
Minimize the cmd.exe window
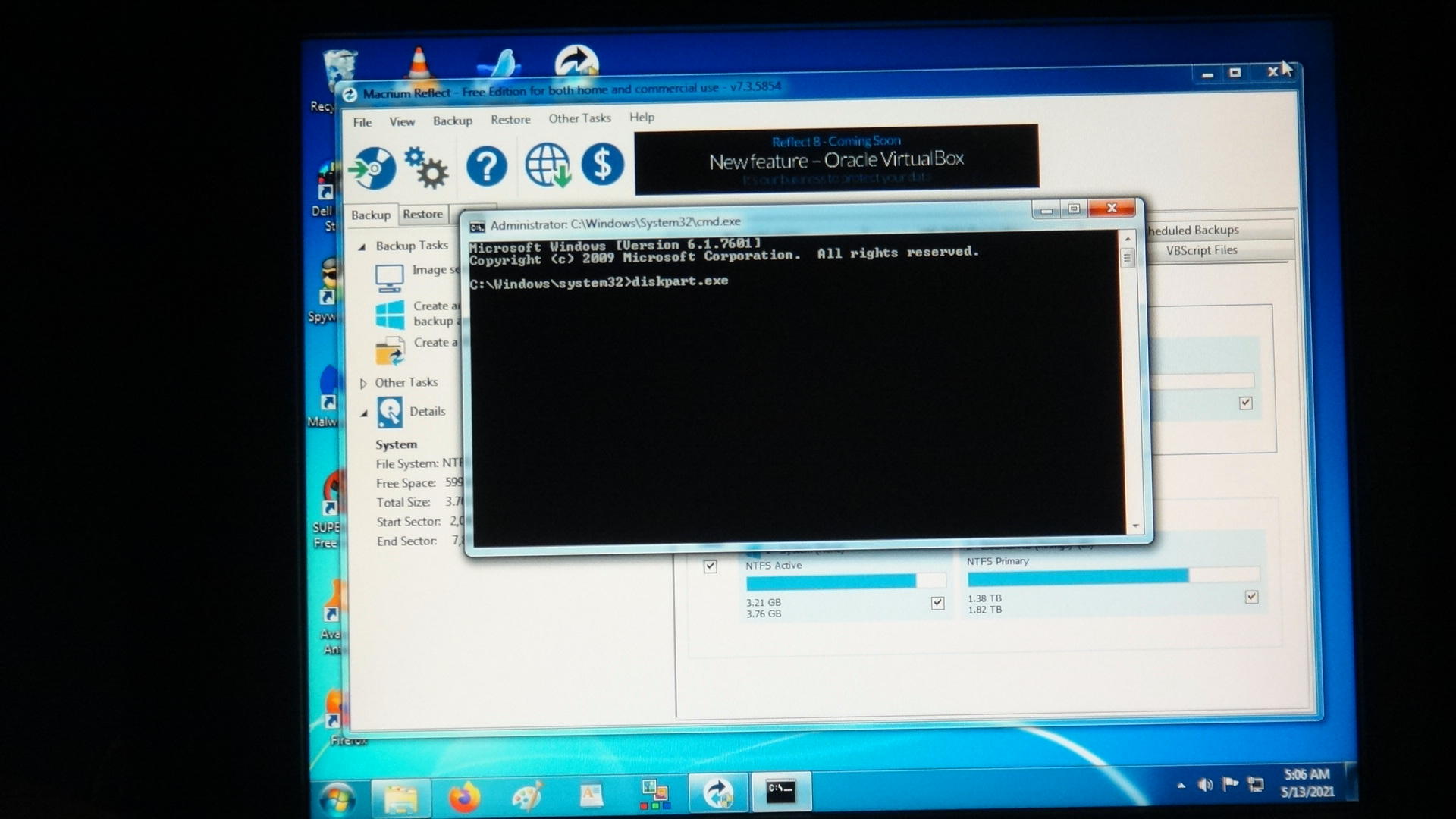pos(1046,210)
